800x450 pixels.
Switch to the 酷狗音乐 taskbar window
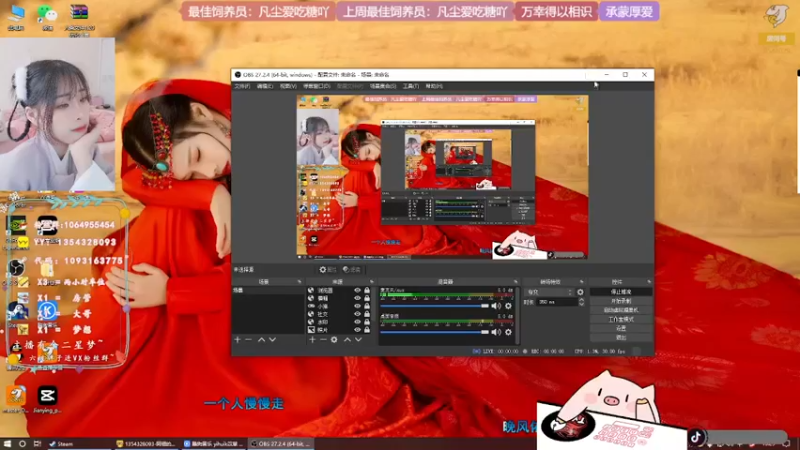[x=213, y=444]
